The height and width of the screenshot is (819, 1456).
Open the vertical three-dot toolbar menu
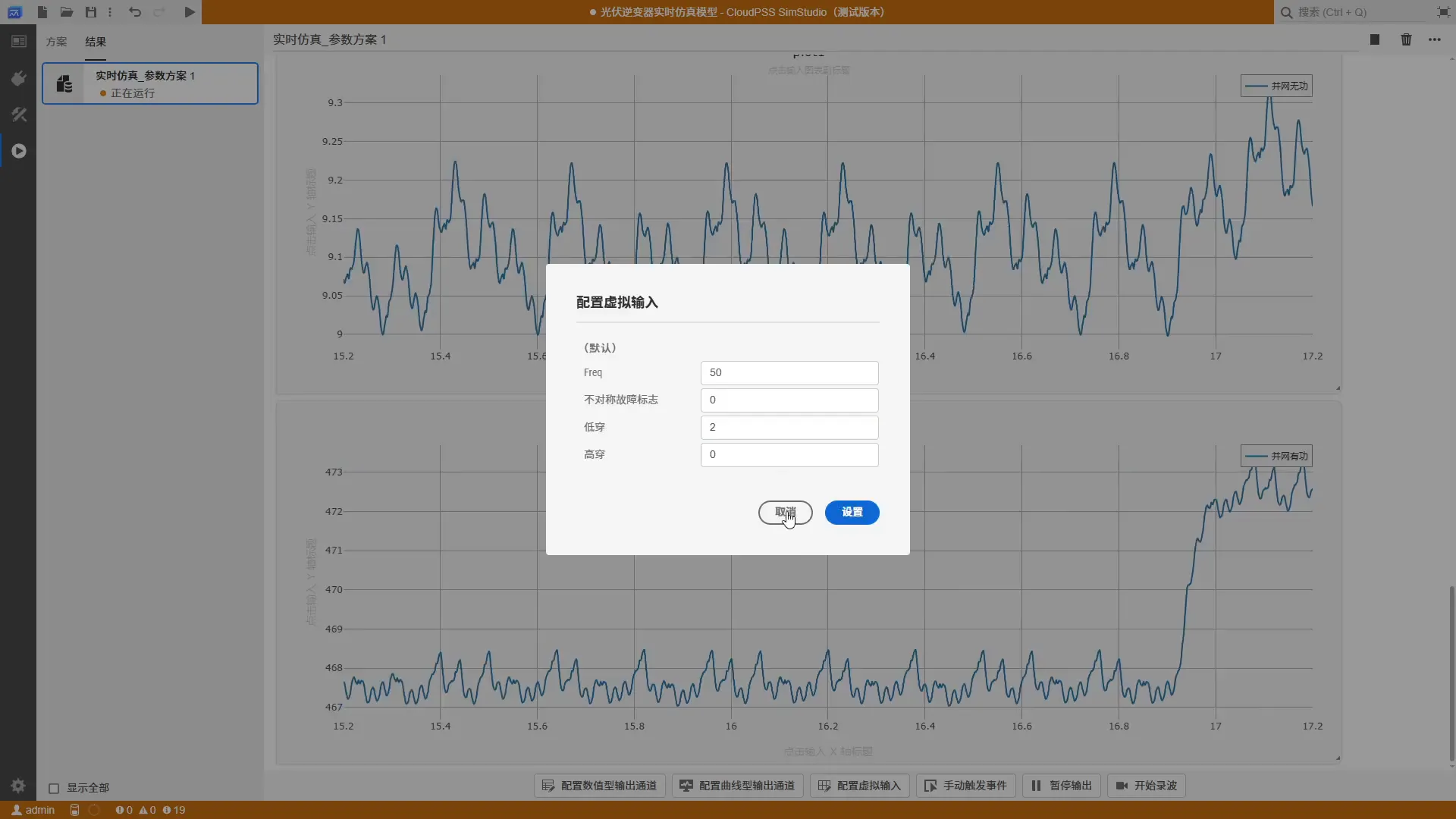tap(110, 12)
